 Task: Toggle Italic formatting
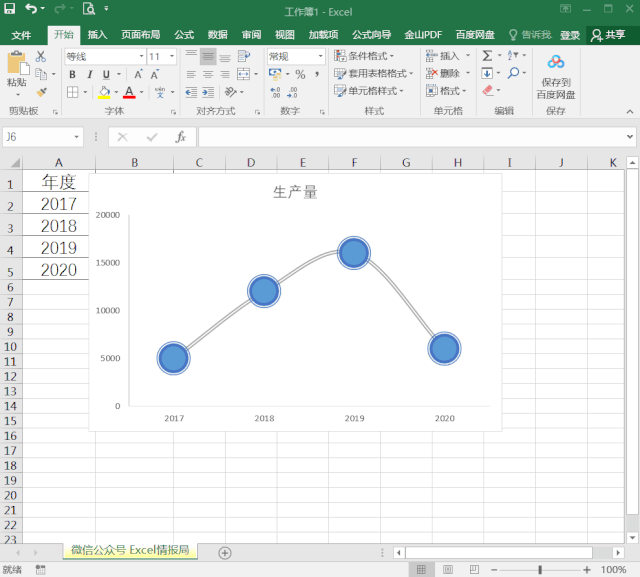89,74
